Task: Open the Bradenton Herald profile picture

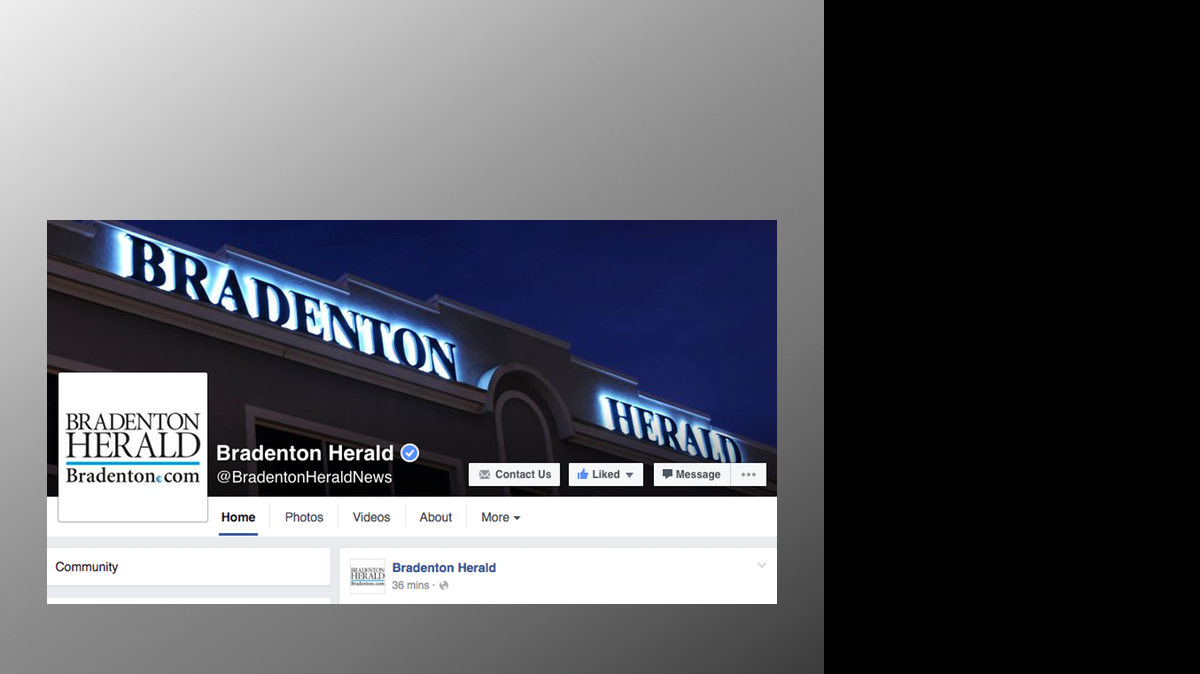Action: [x=133, y=447]
